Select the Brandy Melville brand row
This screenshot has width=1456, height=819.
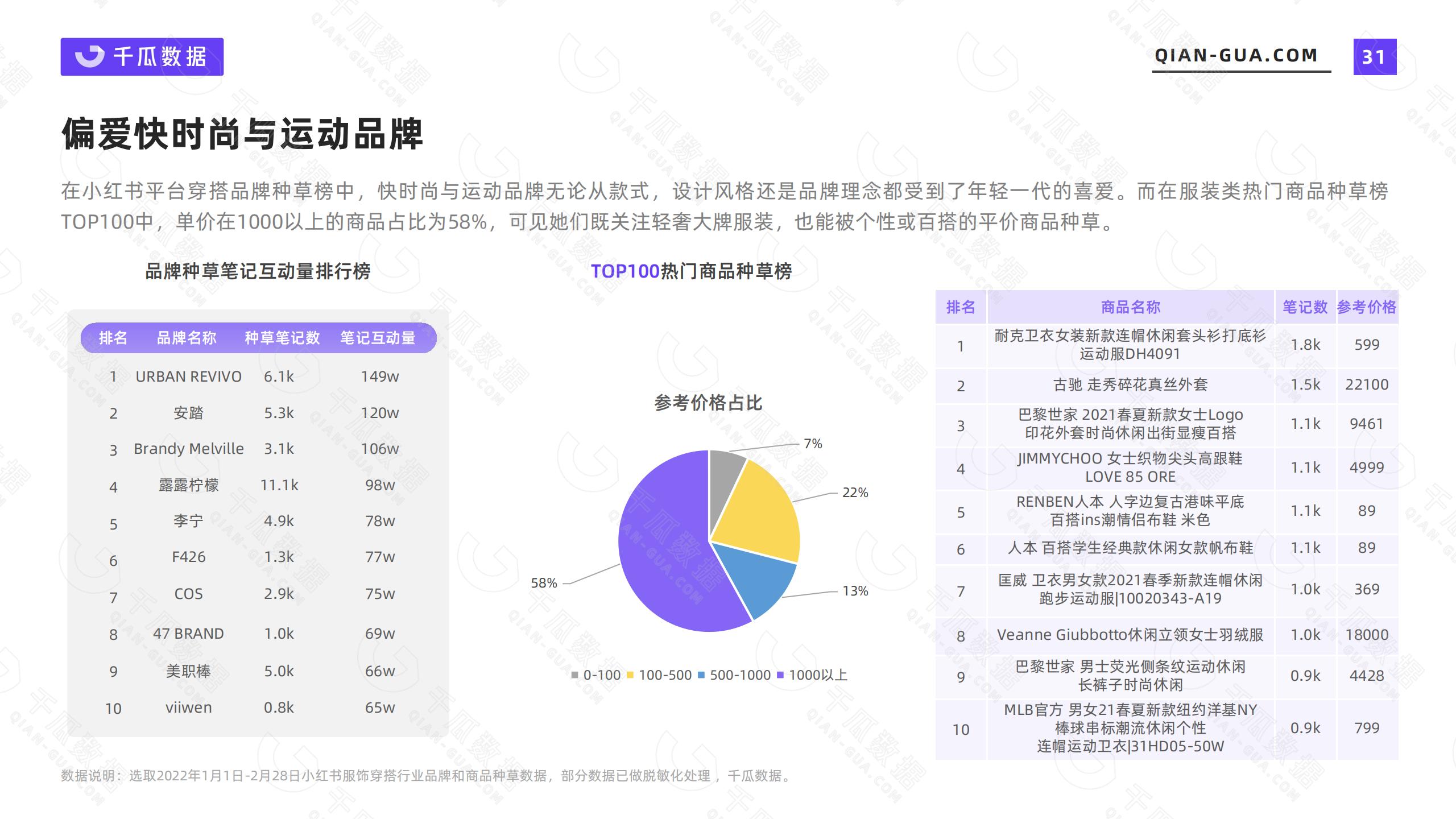(188, 449)
